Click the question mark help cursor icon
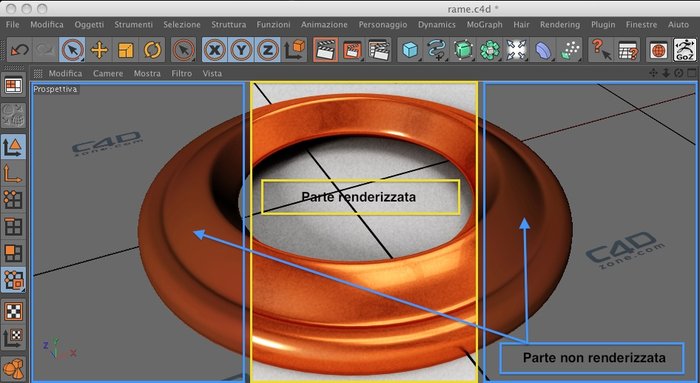Image resolution: width=700 pixels, height=383 pixels. 600,50
